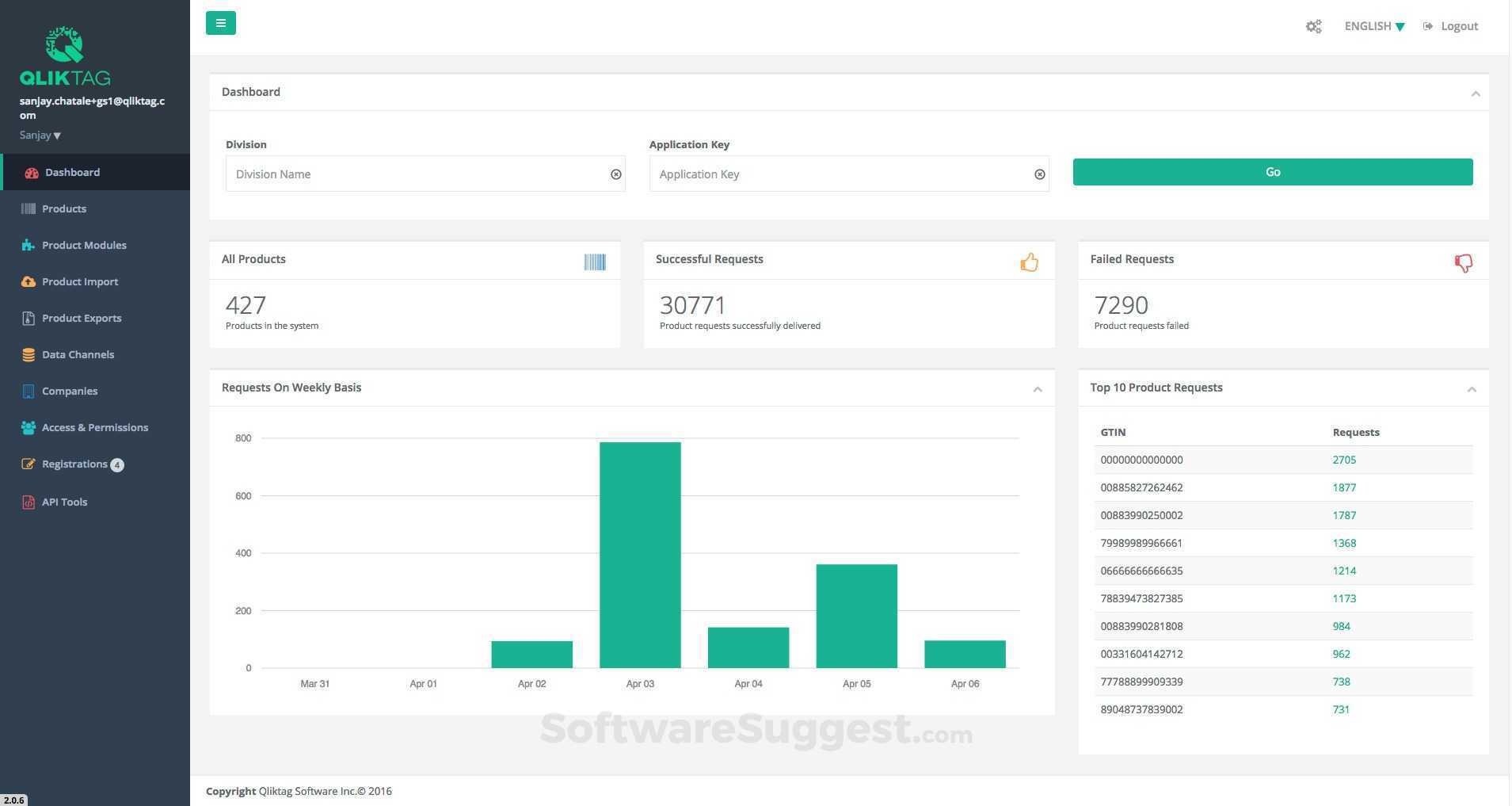Open the Sanjay user menu
The width and height of the screenshot is (1512, 806).
pyautogui.click(x=40, y=135)
